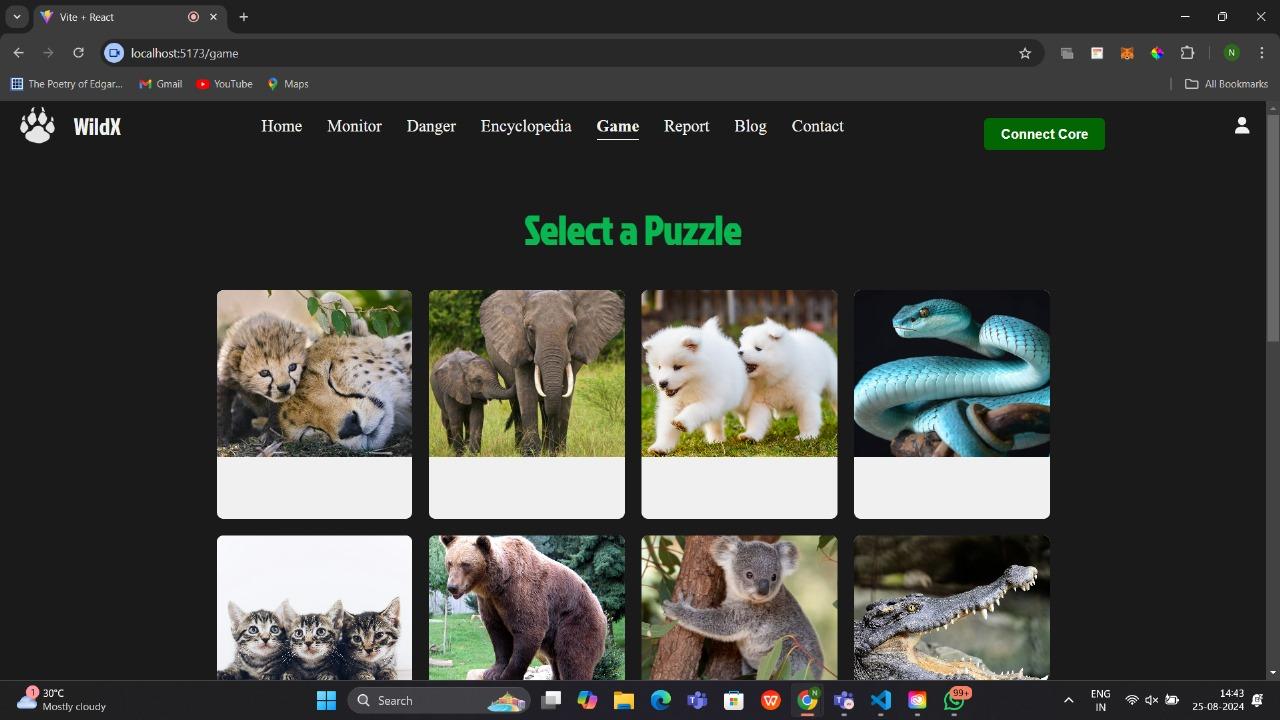Open The Poetry of Edgar bookmark

pos(66,84)
